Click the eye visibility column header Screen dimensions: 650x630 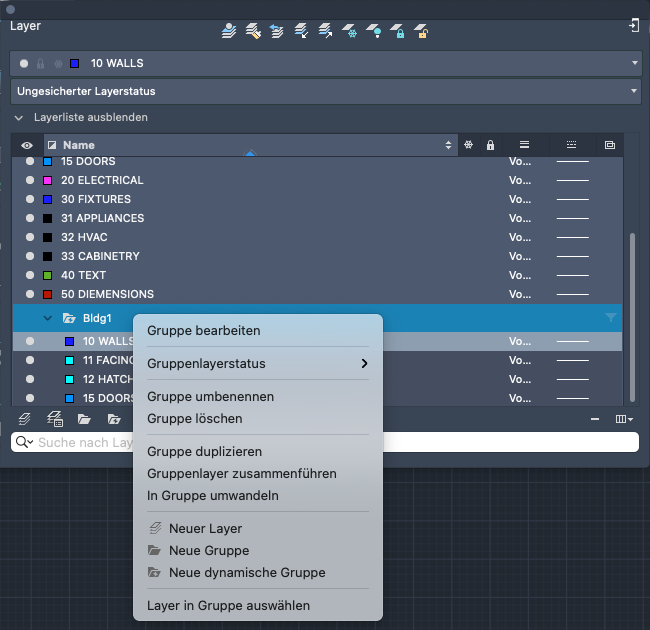(27, 145)
